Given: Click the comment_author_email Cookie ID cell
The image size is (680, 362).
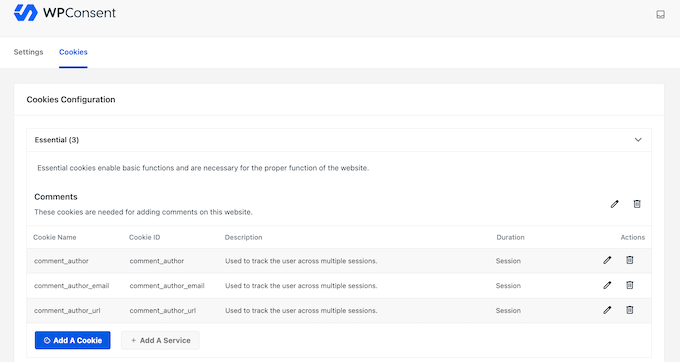Looking at the screenshot, I should 167,286.
